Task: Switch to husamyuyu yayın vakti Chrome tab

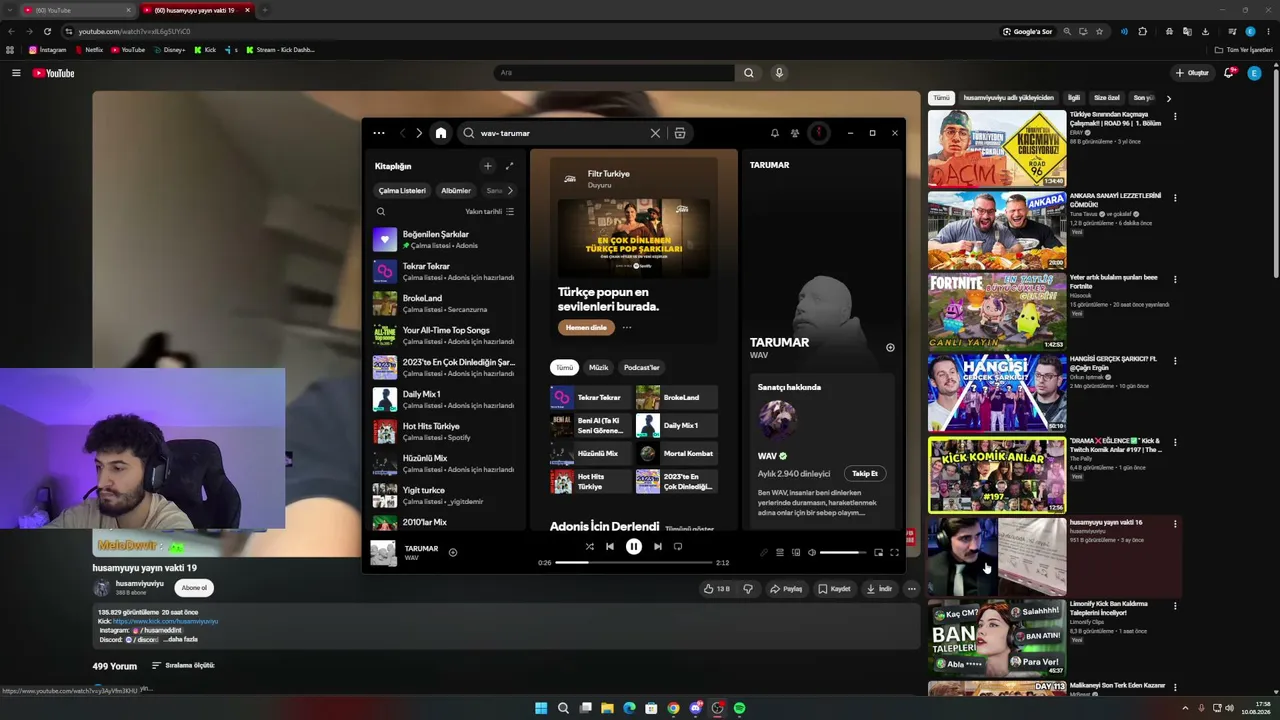Action: tap(196, 10)
